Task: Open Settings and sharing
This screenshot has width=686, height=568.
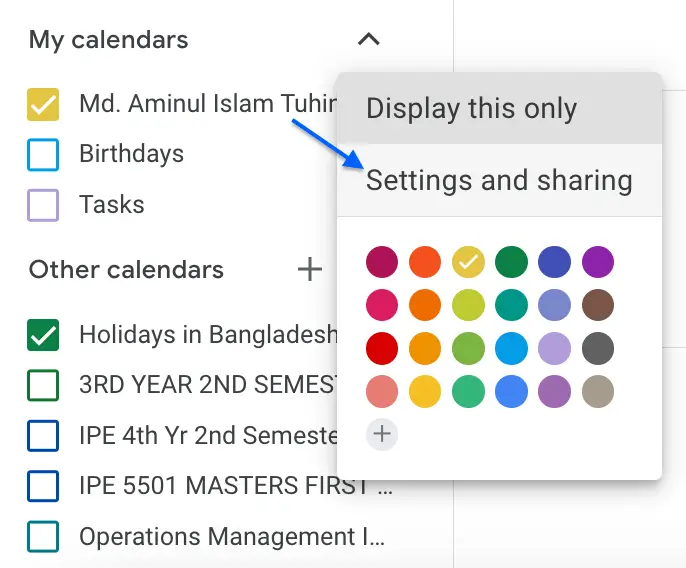Action: 499,180
